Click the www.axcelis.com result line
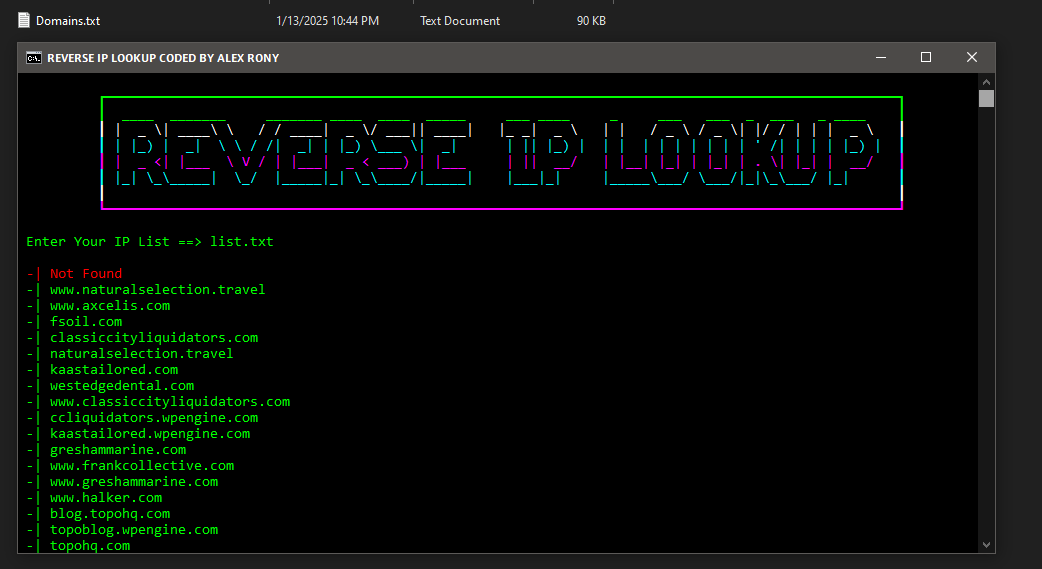This screenshot has height=569, width=1042. click(x=110, y=306)
